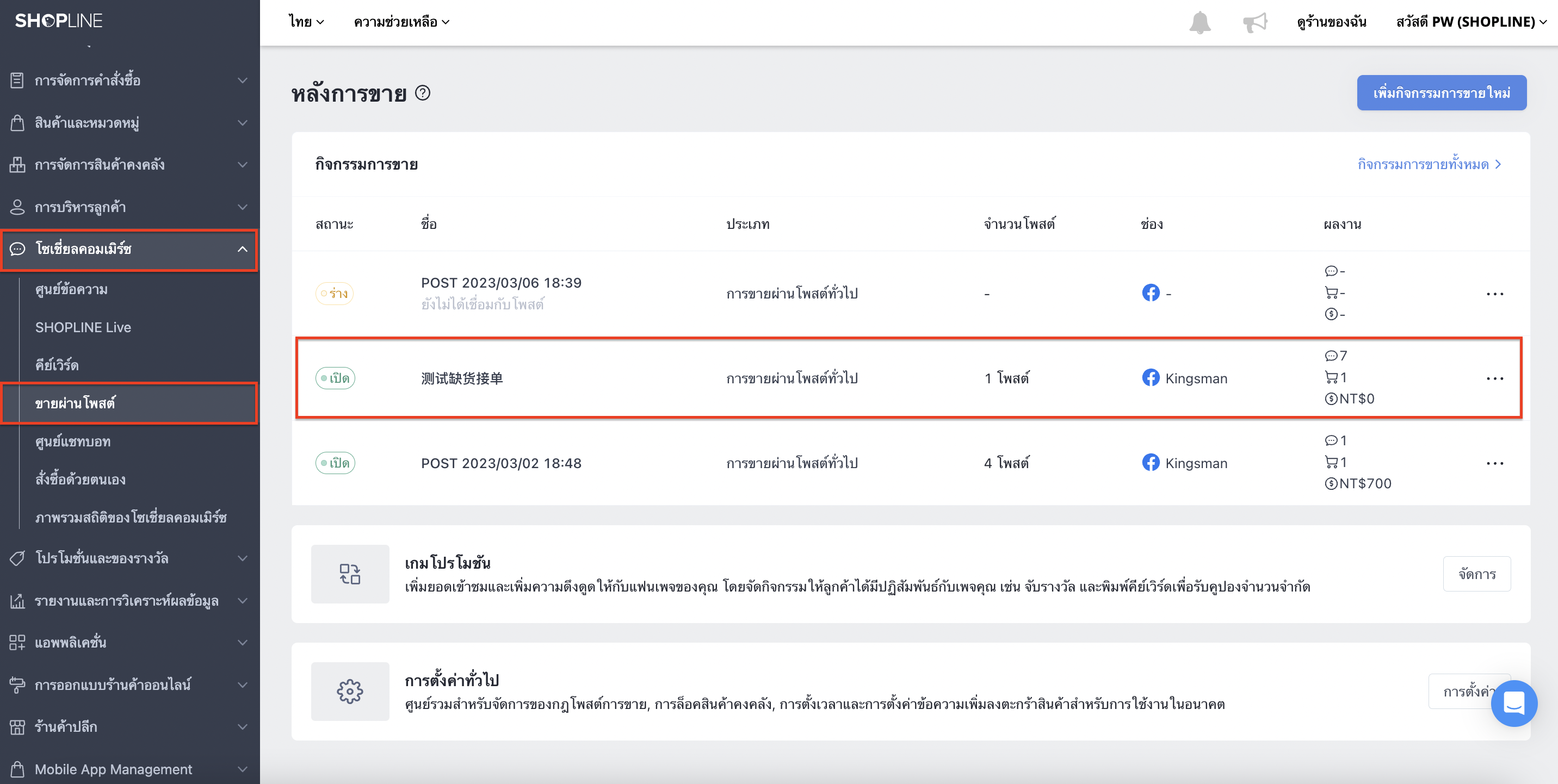
Task: Click Facebook icon in the draft post row
Action: click(1151, 293)
